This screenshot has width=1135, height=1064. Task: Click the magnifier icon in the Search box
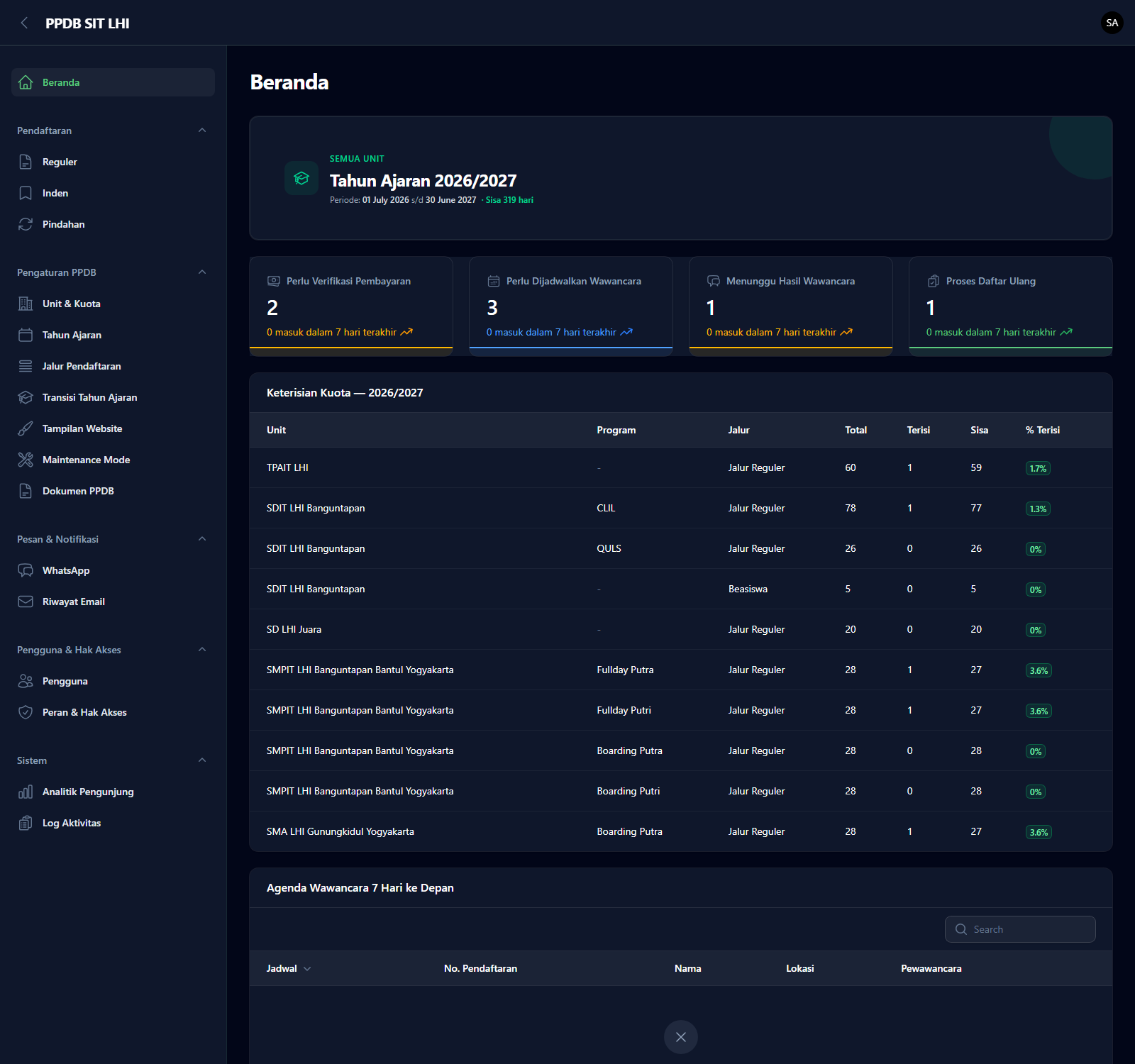pos(961,929)
